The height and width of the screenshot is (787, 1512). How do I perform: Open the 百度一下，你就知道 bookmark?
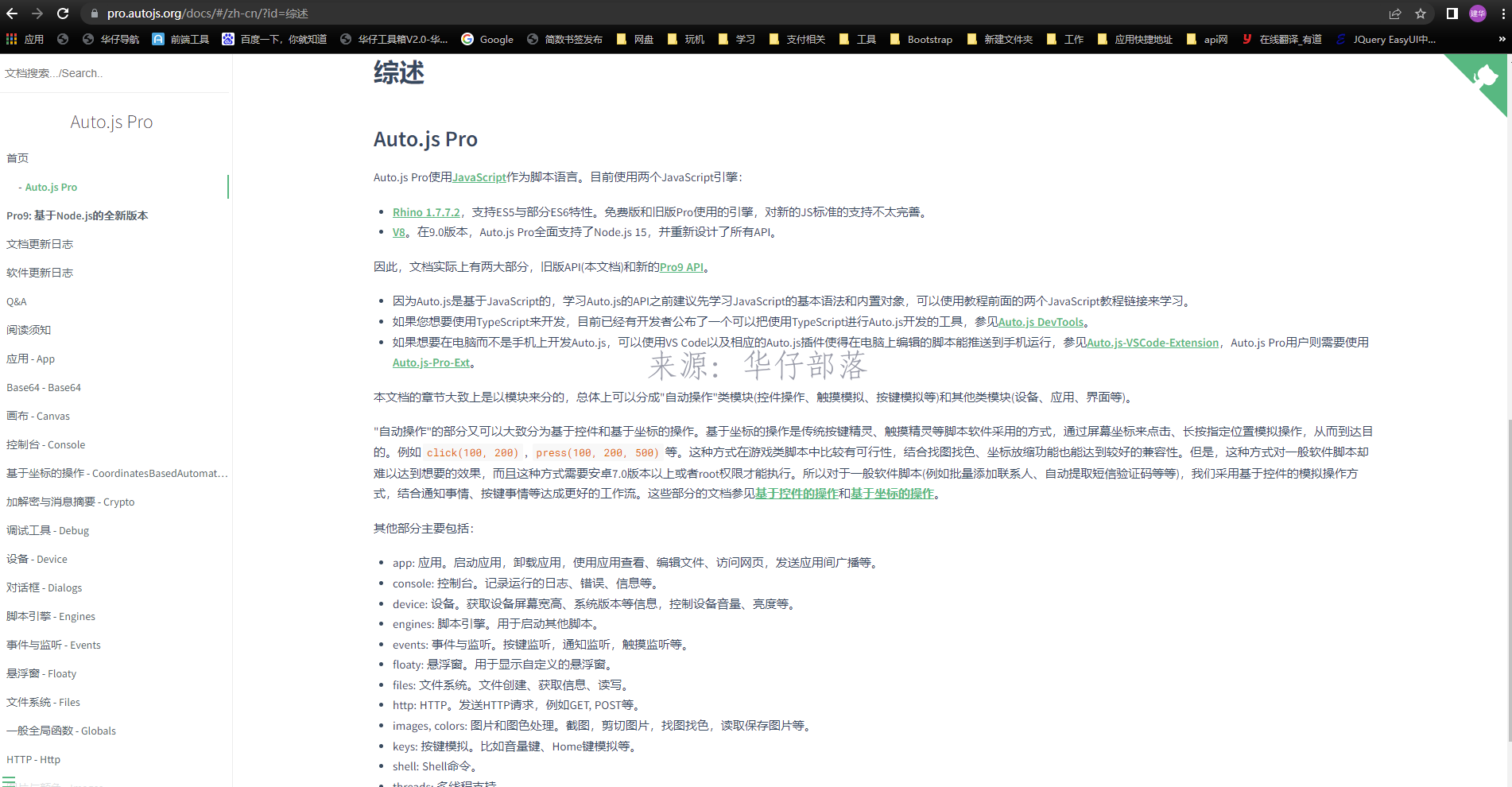point(274,39)
